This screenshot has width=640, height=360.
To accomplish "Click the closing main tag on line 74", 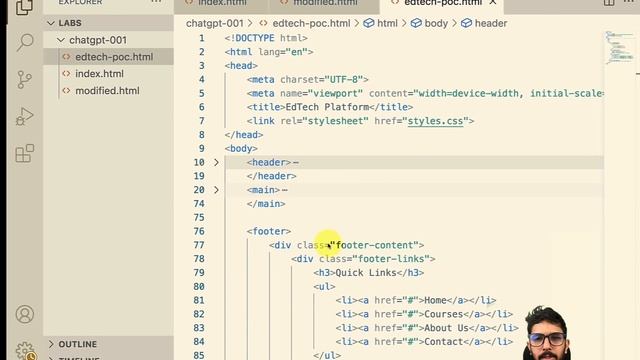I will tap(266, 204).
